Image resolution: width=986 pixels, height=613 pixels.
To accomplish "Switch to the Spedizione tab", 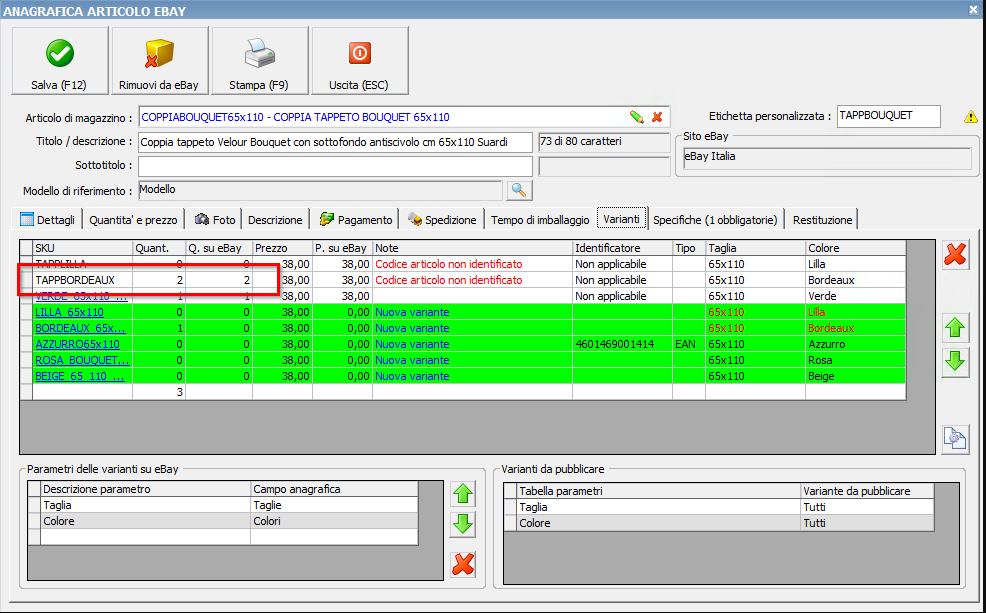I will (x=442, y=220).
